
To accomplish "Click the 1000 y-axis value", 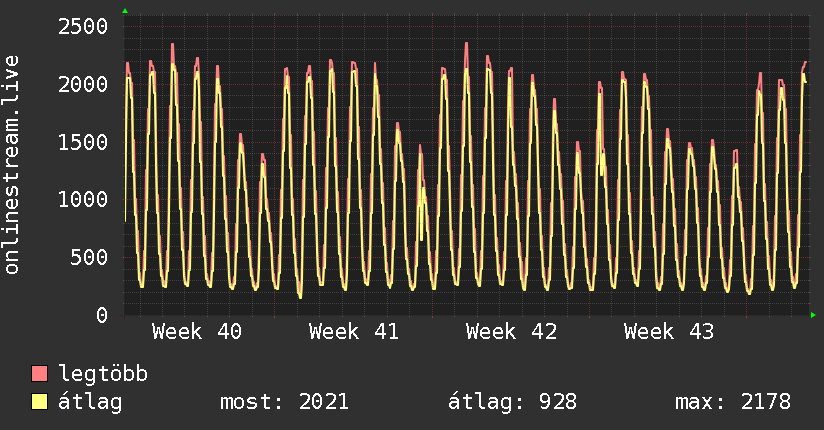I will click(x=83, y=199).
